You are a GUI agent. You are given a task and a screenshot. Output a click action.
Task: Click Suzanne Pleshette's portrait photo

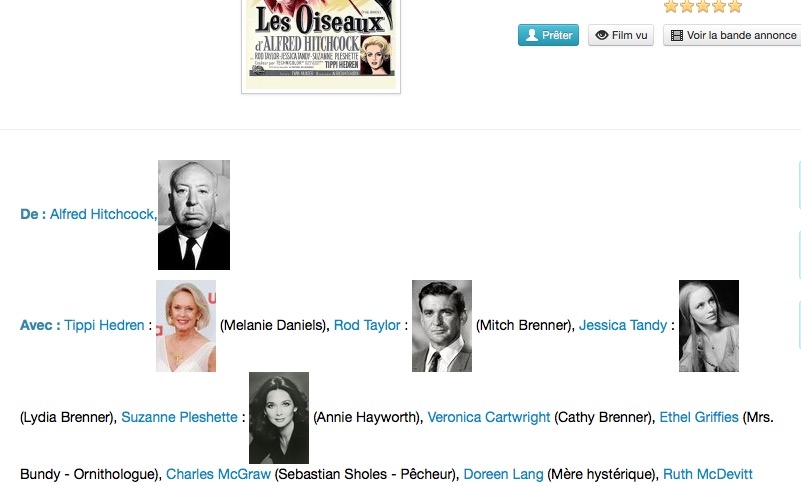tap(279, 418)
